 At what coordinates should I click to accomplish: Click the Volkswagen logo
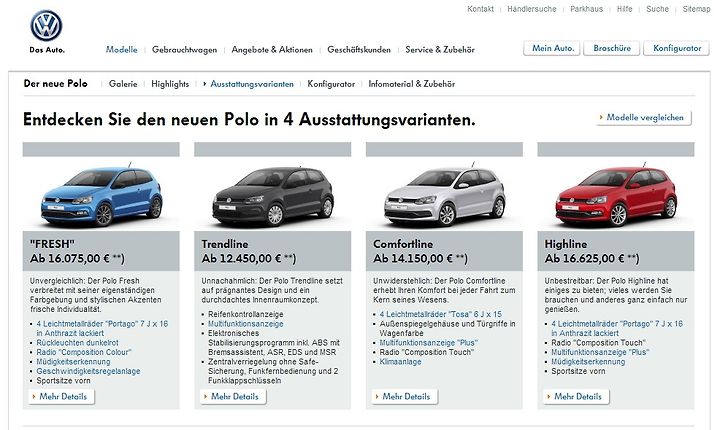[x=46, y=26]
